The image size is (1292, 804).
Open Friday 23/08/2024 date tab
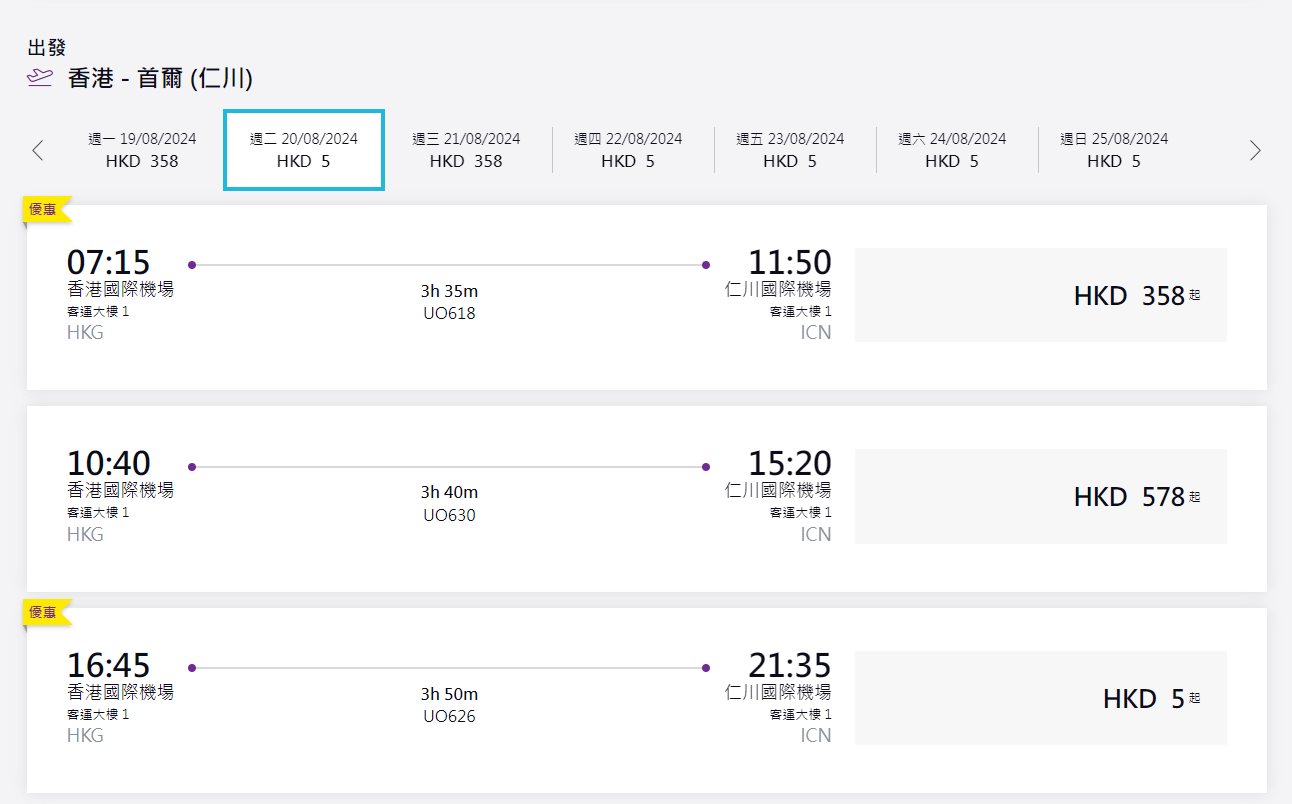click(x=790, y=150)
